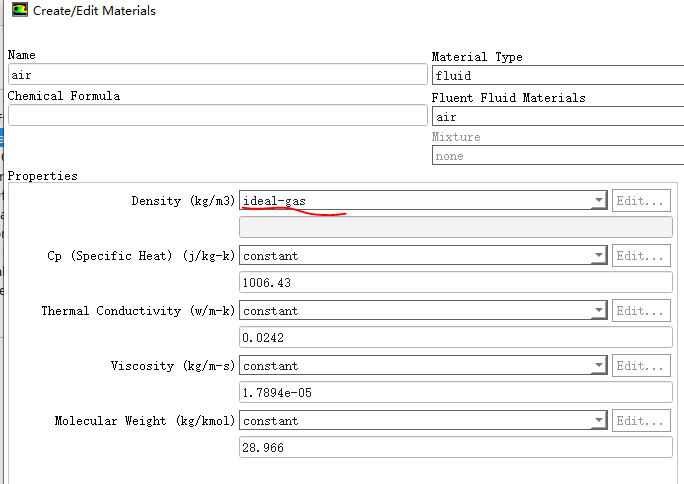Click the thermal conductivity value 0.0242
The image size is (684, 484).
456,338
